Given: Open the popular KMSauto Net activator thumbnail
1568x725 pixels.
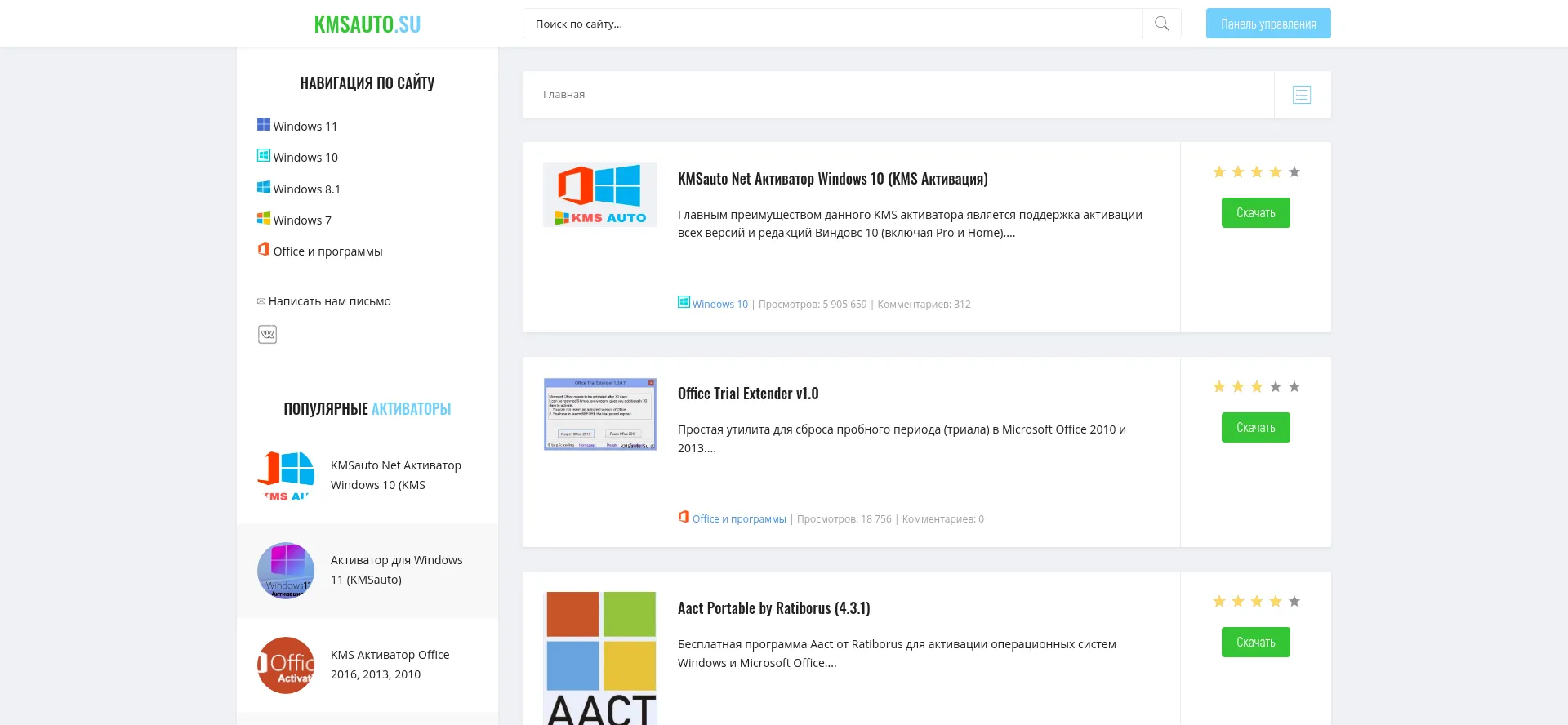Looking at the screenshot, I should 286,475.
